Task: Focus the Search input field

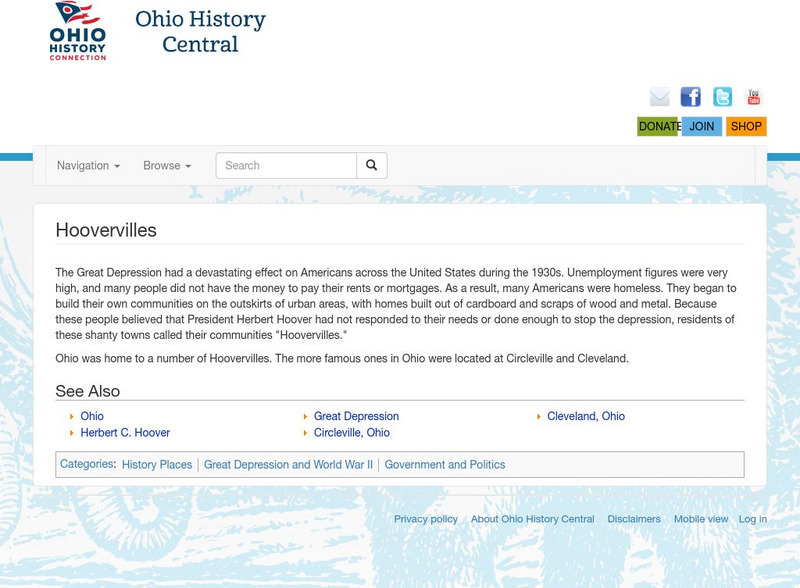Action: tap(286, 166)
